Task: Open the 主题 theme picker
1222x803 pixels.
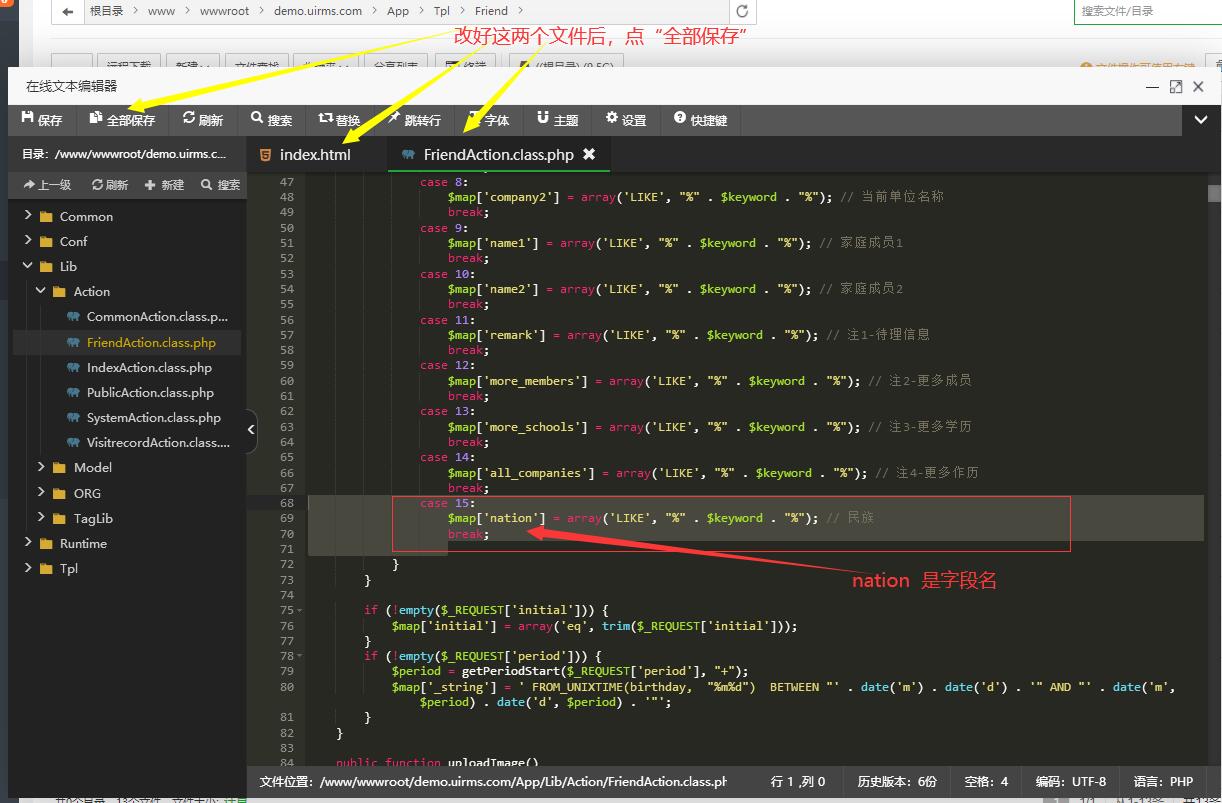Action: (557, 120)
